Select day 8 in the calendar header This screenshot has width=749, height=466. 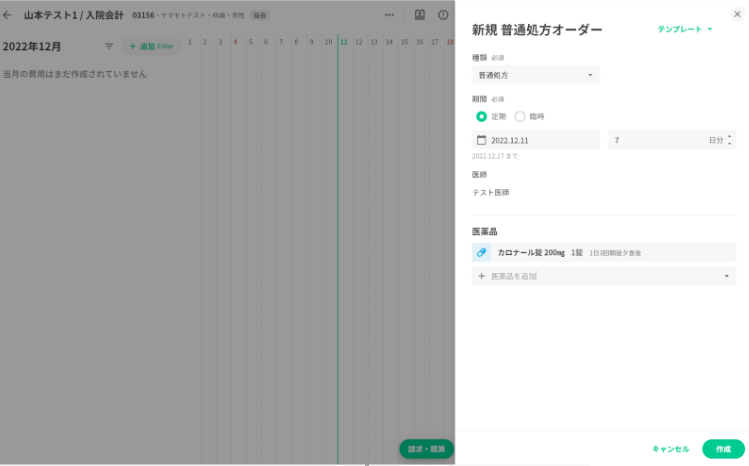(x=296, y=42)
